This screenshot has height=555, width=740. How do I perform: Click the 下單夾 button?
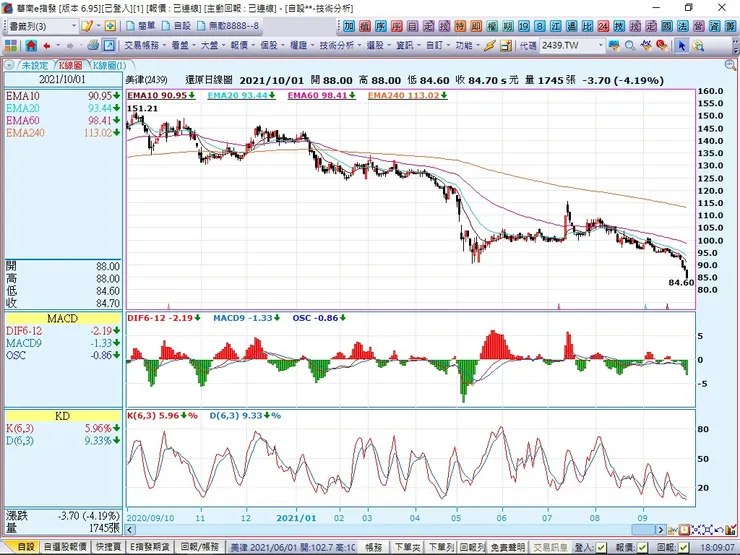tap(407, 548)
